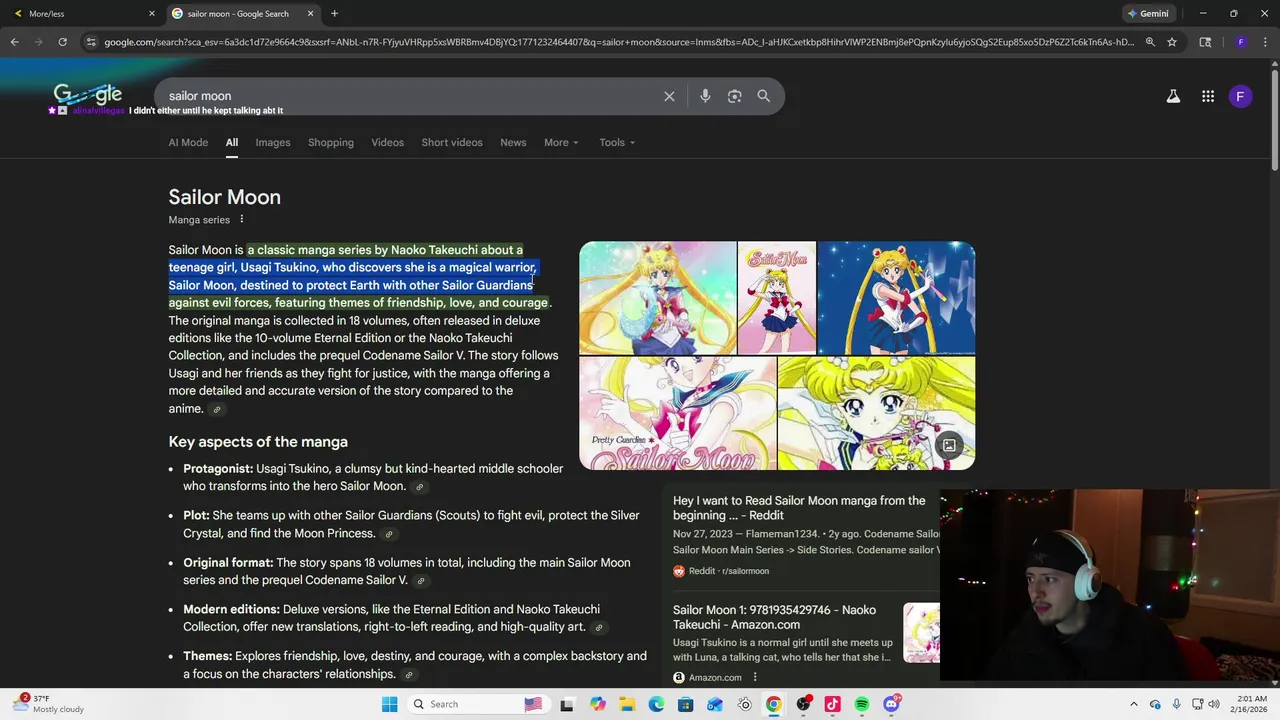Open the image gallery icon on thumbnails
The image size is (1280, 720).
click(x=949, y=445)
